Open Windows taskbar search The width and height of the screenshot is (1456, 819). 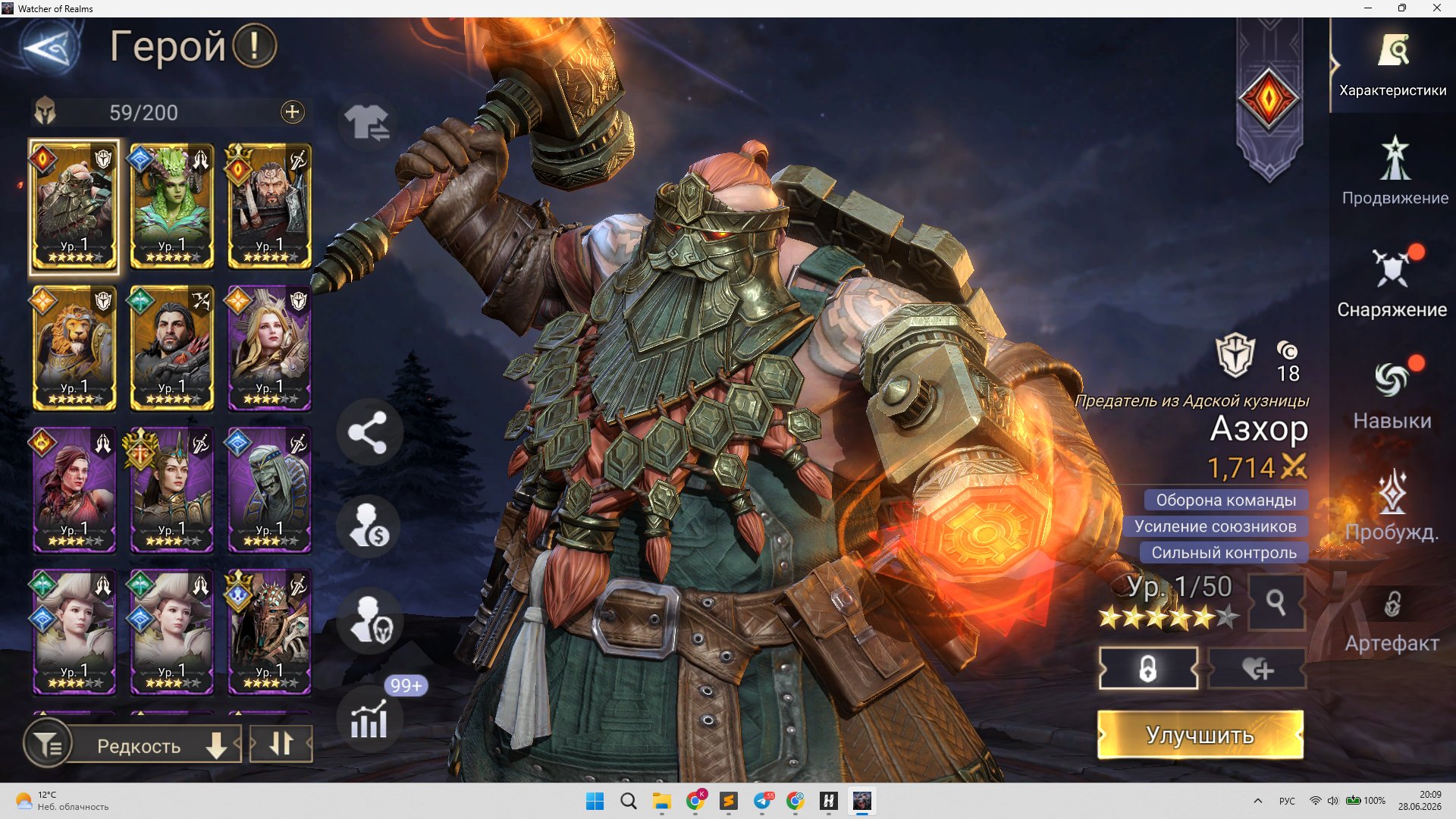click(x=629, y=801)
